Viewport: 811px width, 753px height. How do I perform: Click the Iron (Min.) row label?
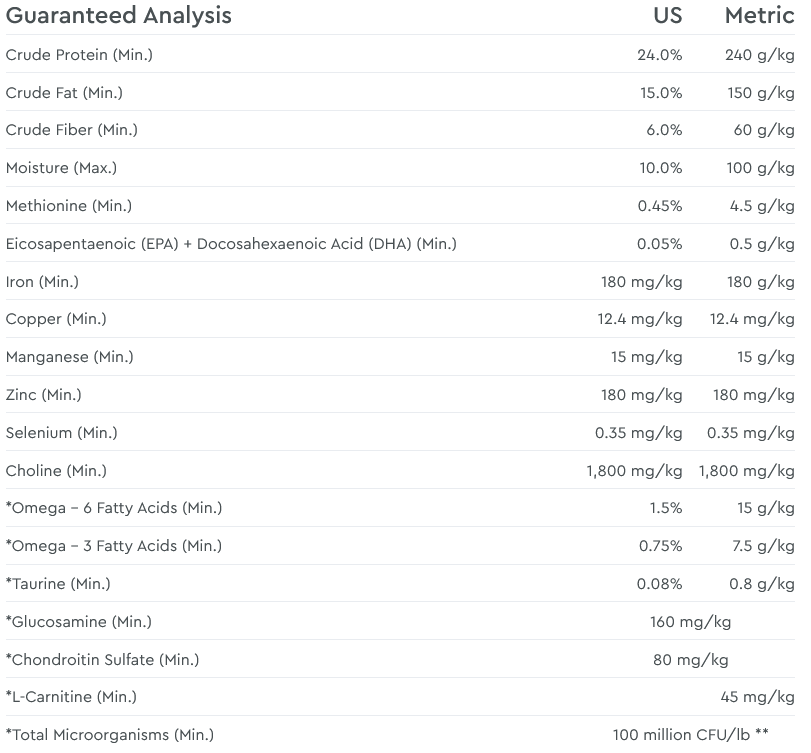(x=42, y=282)
